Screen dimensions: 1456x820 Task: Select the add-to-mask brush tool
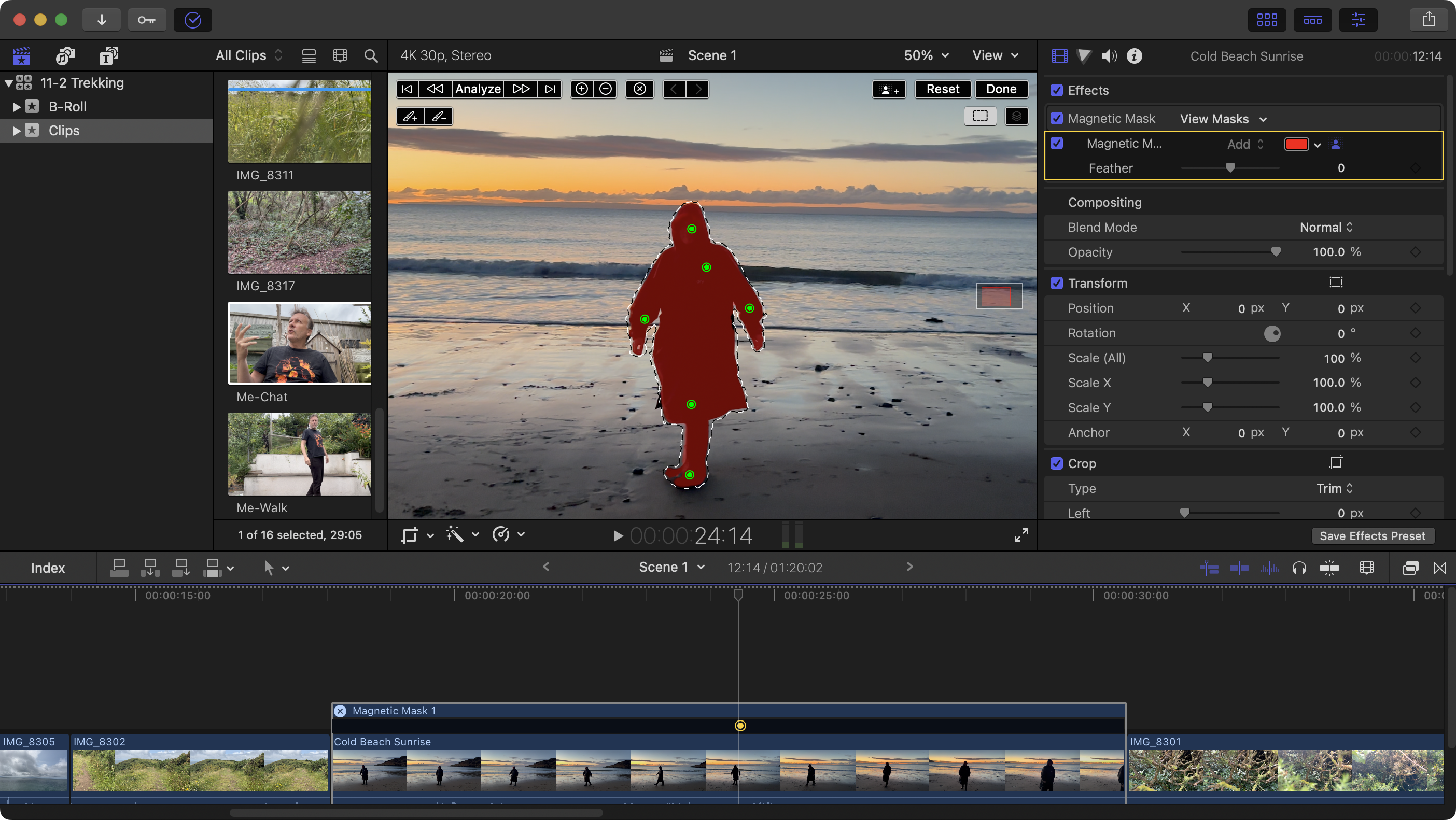coord(410,117)
